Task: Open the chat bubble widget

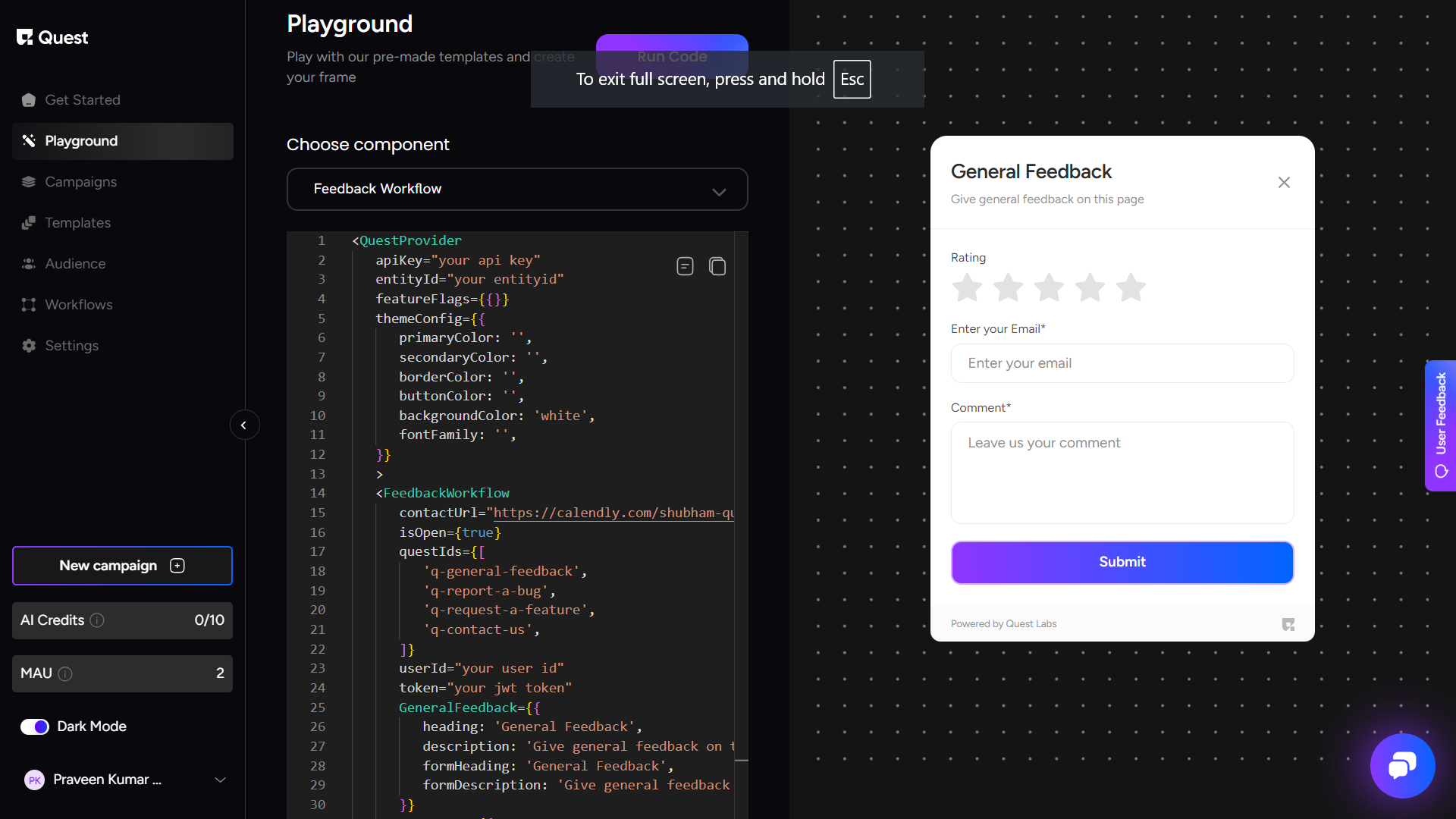Action: click(x=1402, y=766)
